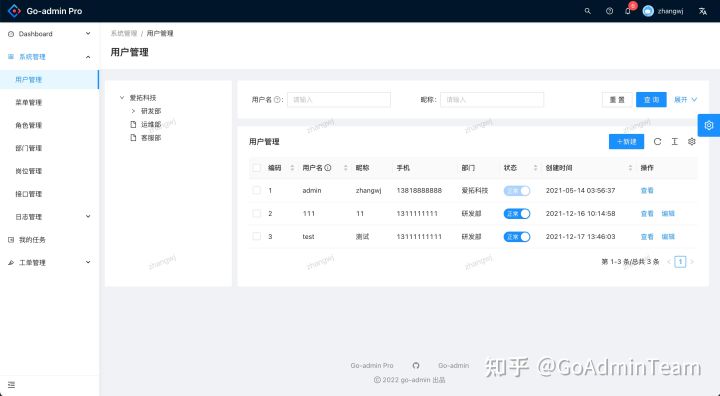Collapse the 爱拓科技 tree node
Screen dimensions: 720x396
122,97
